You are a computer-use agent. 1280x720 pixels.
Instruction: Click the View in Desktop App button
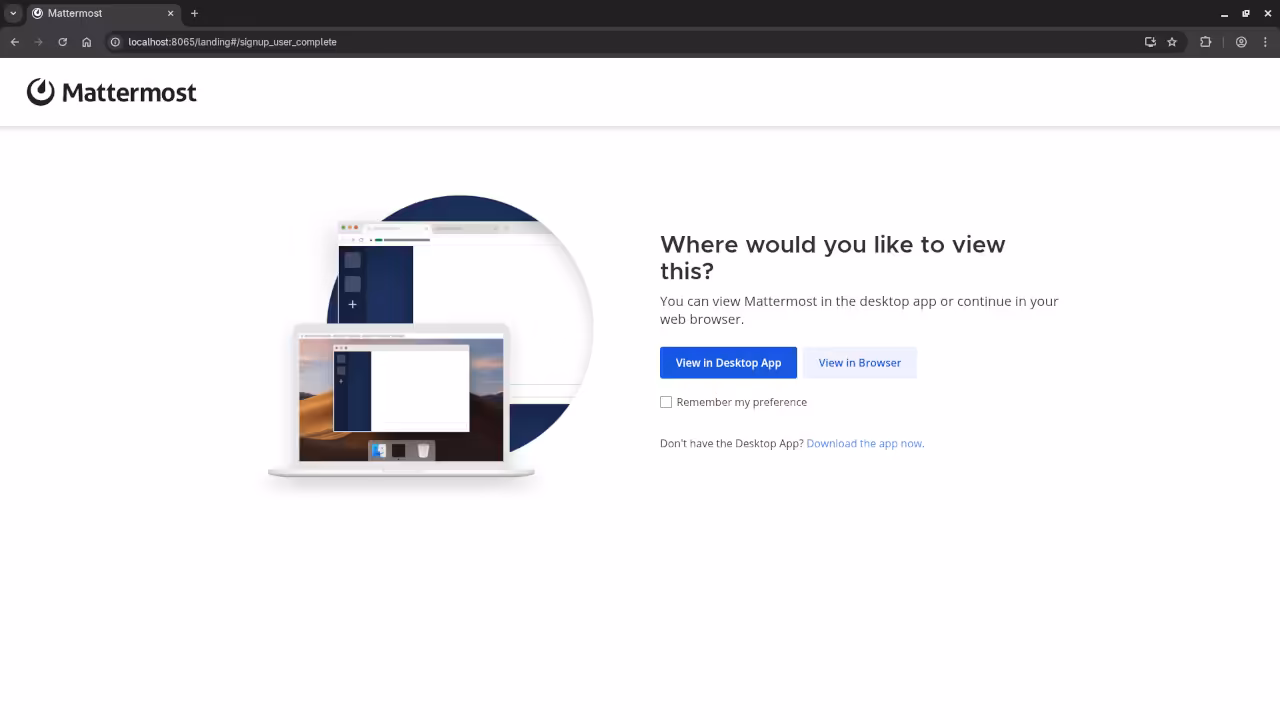tap(728, 362)
